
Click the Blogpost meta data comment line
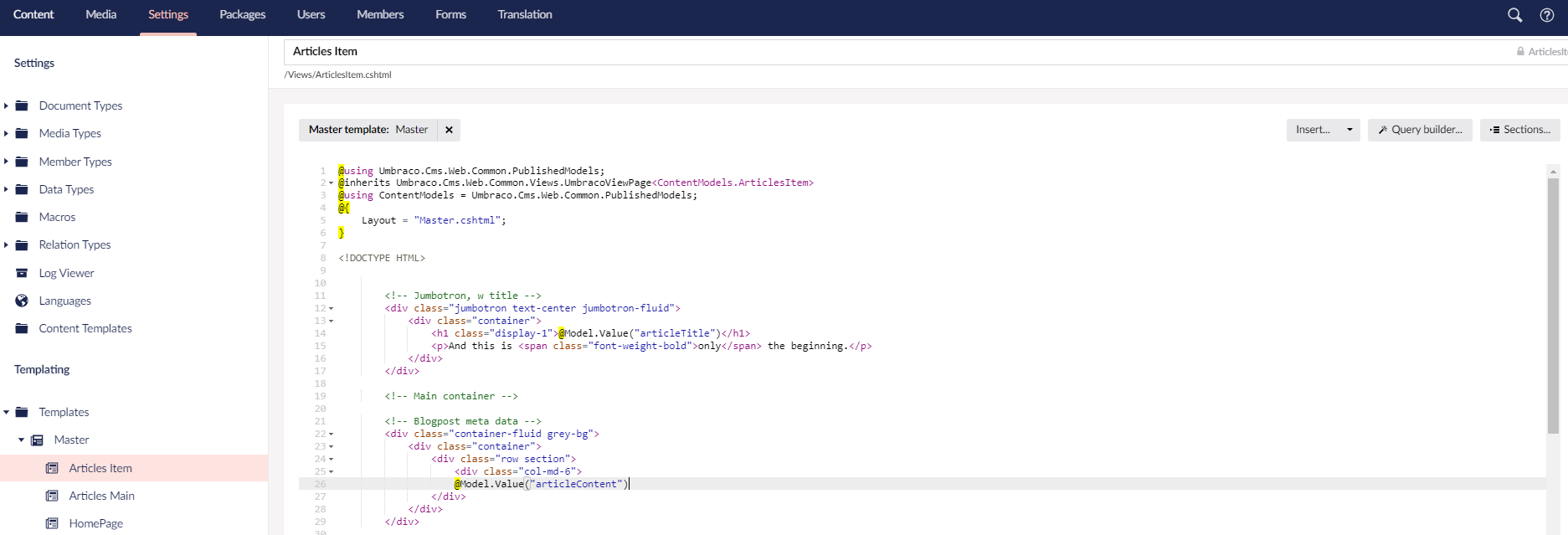coord(463,421)
